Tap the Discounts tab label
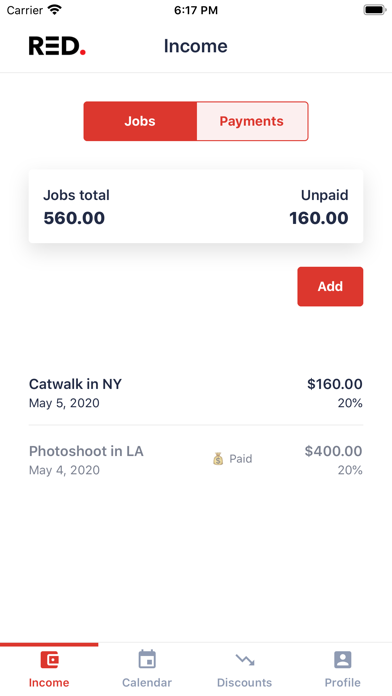Image resolution: width=392 pixels, height=696 pixels. point(245,682)
